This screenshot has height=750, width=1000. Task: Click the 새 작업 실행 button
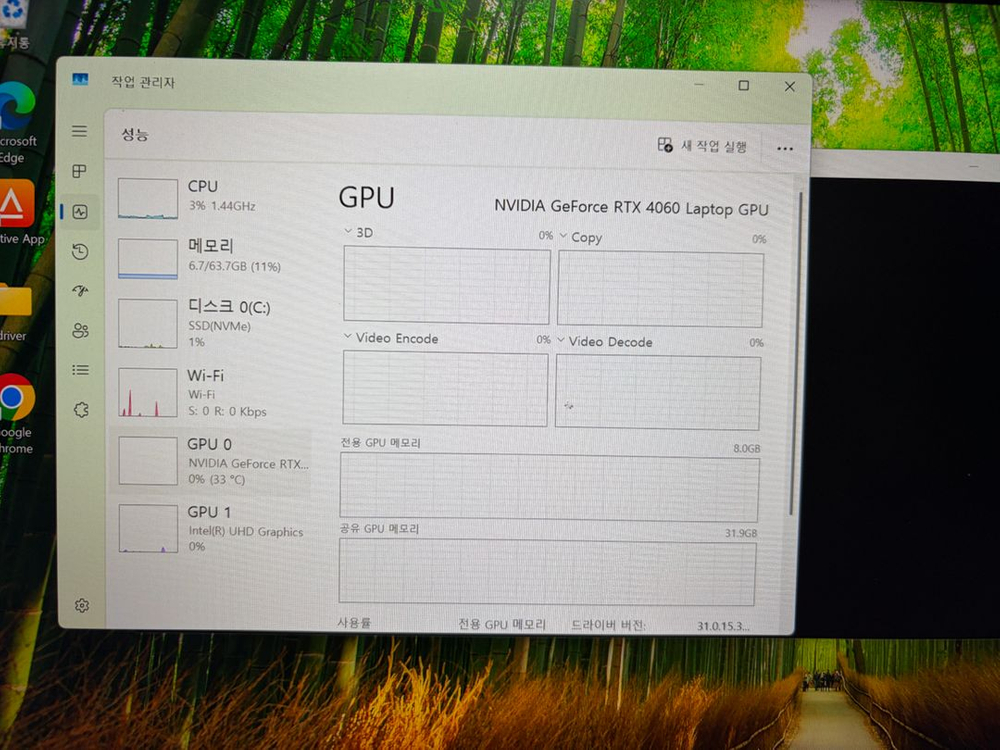701,146
